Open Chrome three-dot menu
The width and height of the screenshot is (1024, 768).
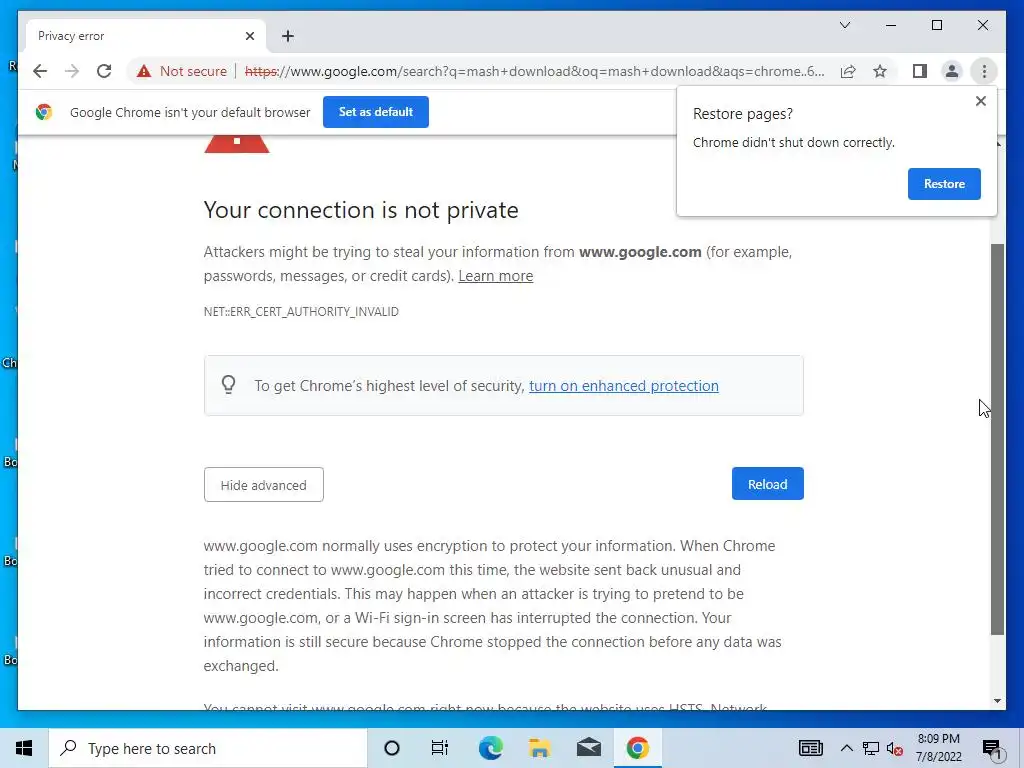point(984,71)
